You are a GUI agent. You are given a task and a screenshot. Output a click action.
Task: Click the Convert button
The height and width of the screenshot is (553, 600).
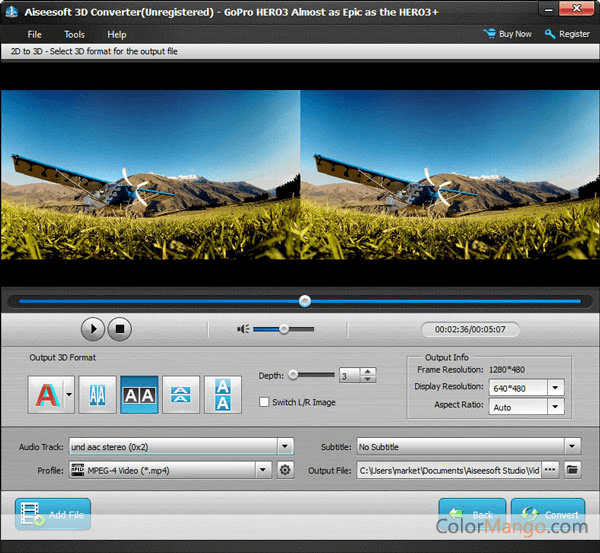(548, 515)
